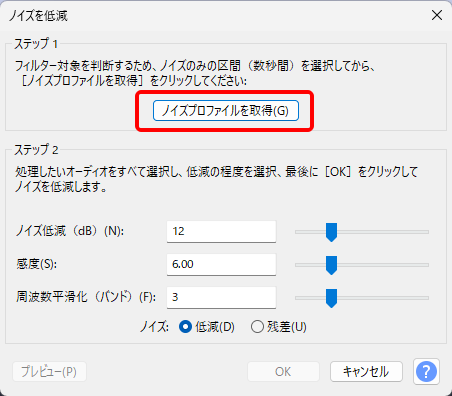The image size is (452, 396).
Task: Click the 周波数平滑化 (バンド) value field
Action: coord(221,297)
